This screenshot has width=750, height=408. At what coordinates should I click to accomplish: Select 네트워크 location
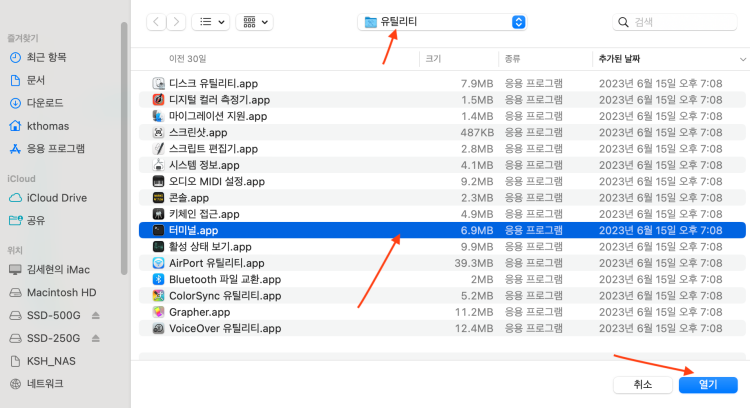tap(36, 384)
